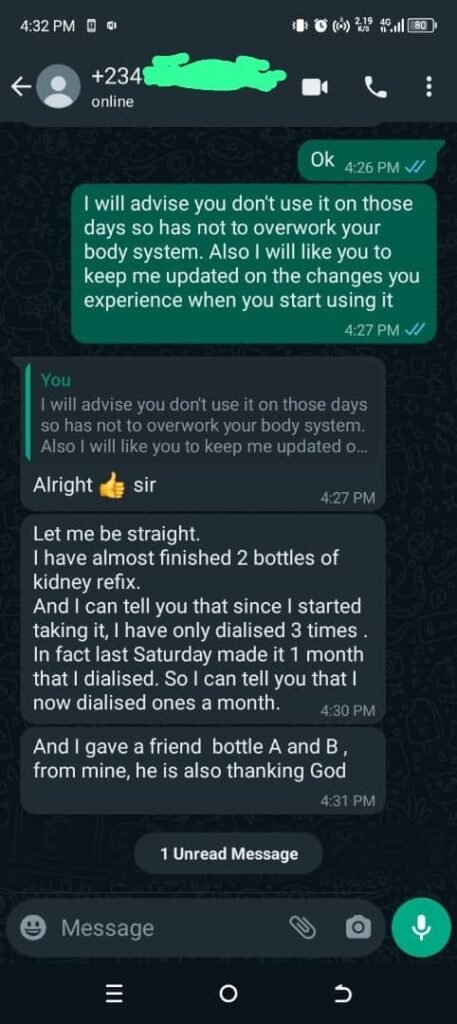Tap the paperclip attachment icon
Image resolution: width=457 pixels, height=1024 pixels.
click(302, 927)
